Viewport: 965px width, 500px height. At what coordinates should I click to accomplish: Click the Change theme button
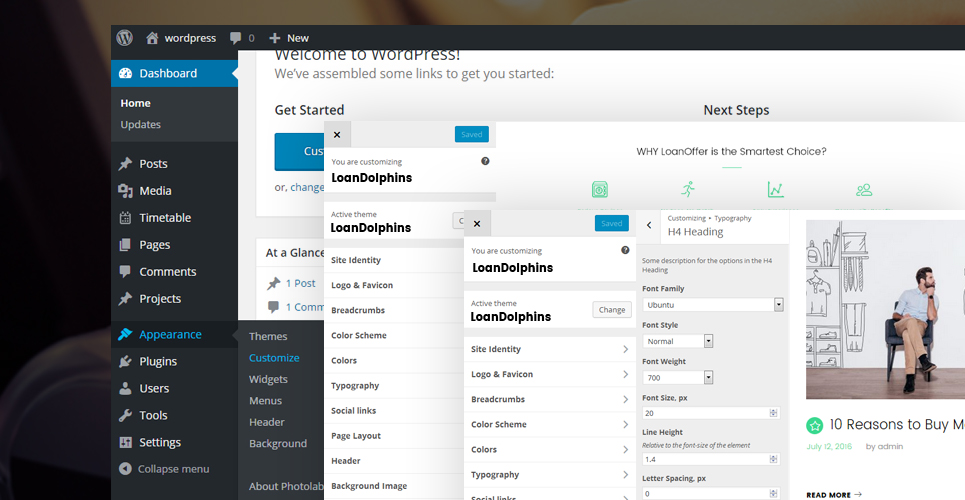(612, 310)
